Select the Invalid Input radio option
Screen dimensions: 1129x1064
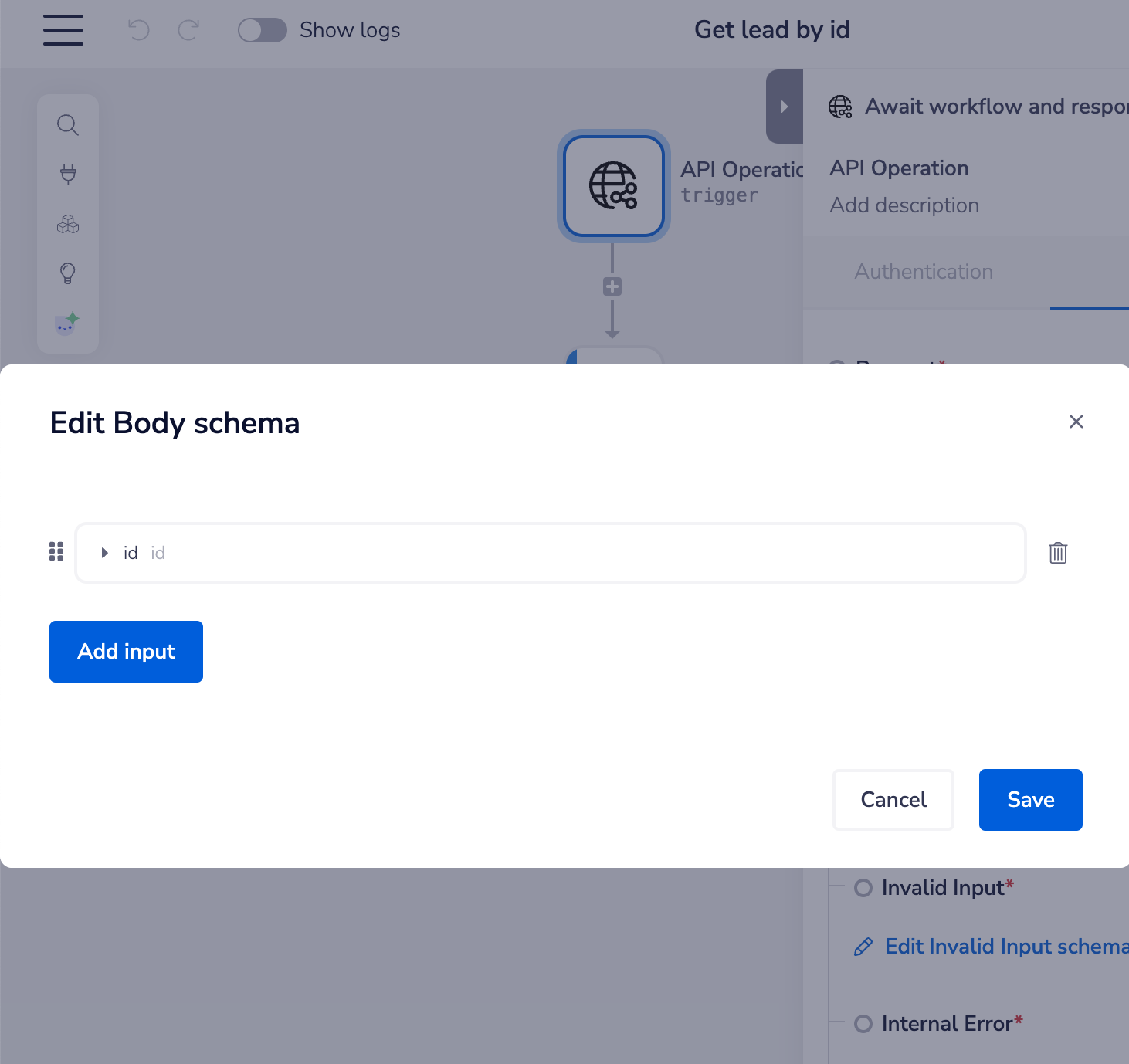point(863,888)
